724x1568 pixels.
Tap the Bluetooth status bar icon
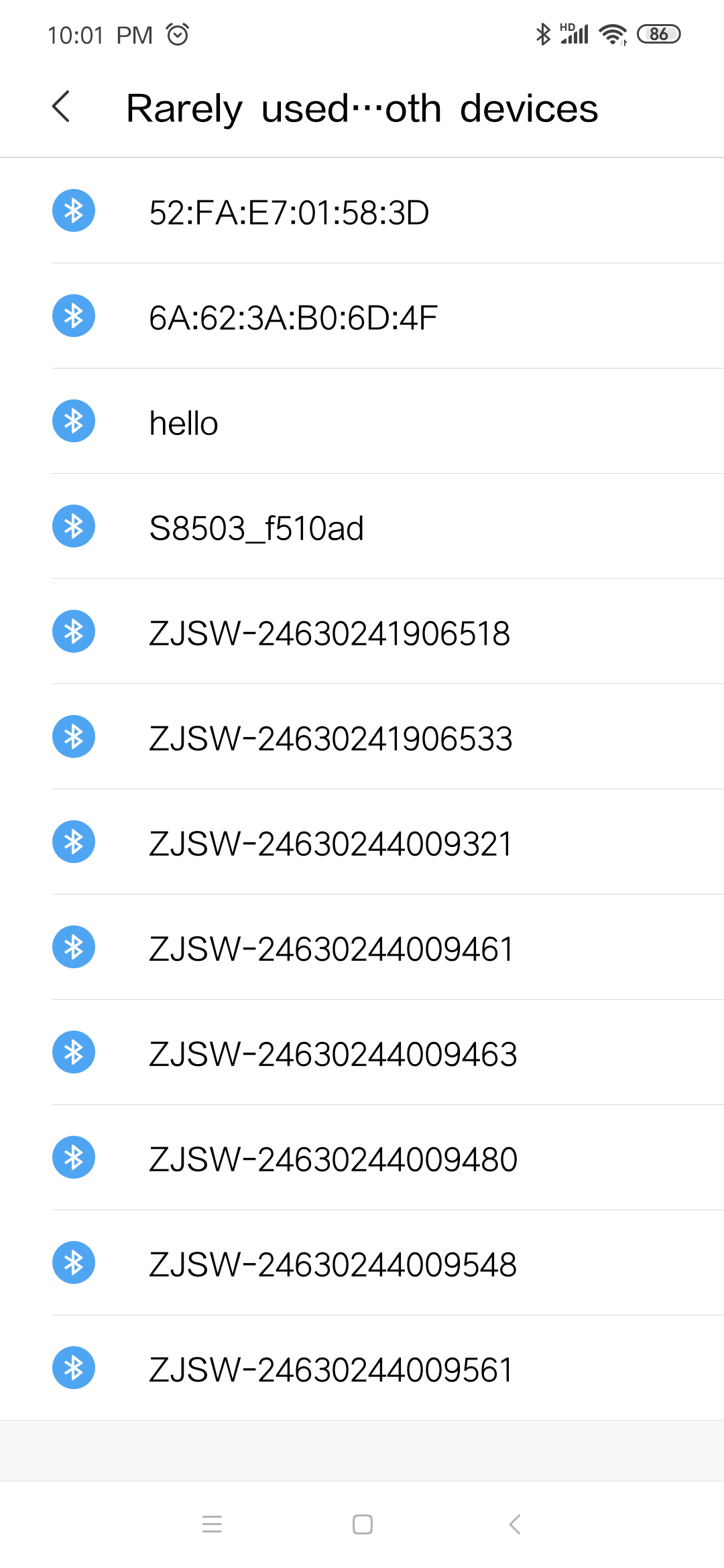[543, 34]
